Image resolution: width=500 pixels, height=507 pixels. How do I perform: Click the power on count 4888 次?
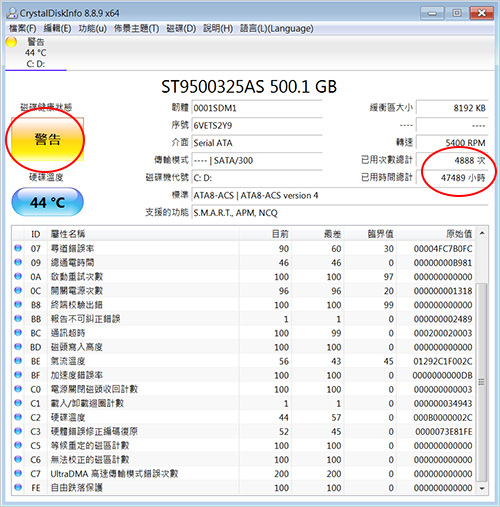(x=452, y=160)
